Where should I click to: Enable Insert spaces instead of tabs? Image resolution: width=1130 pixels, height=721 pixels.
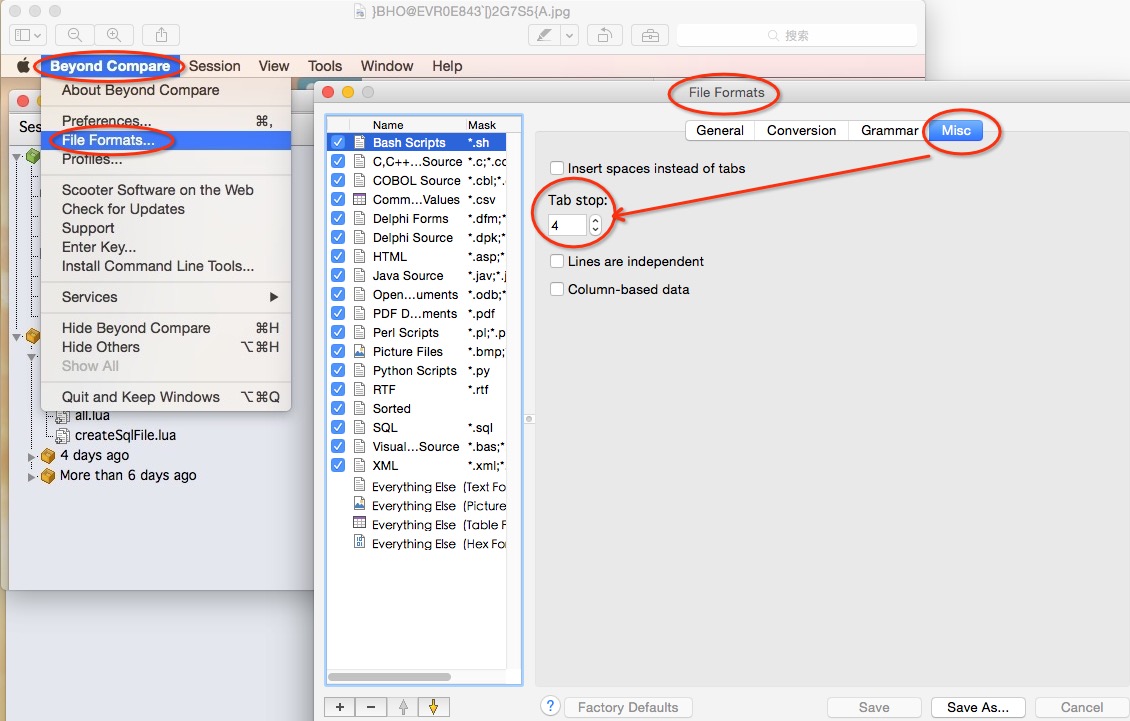556,168
